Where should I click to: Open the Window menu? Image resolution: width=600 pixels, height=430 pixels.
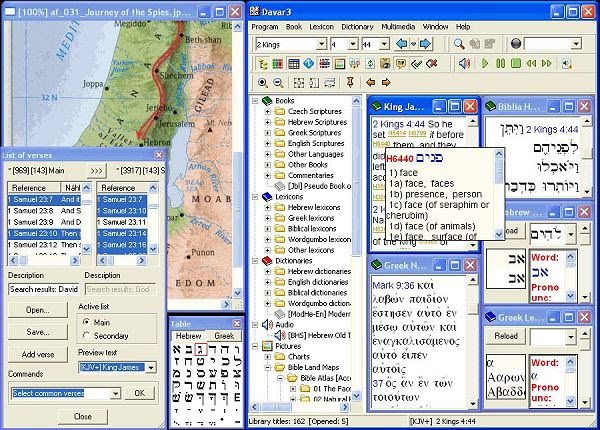[x=435, y=27]
